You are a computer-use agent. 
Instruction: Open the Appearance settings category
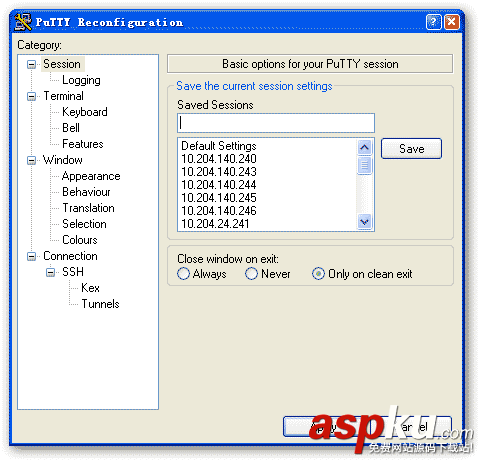click(x=91, y=176)
